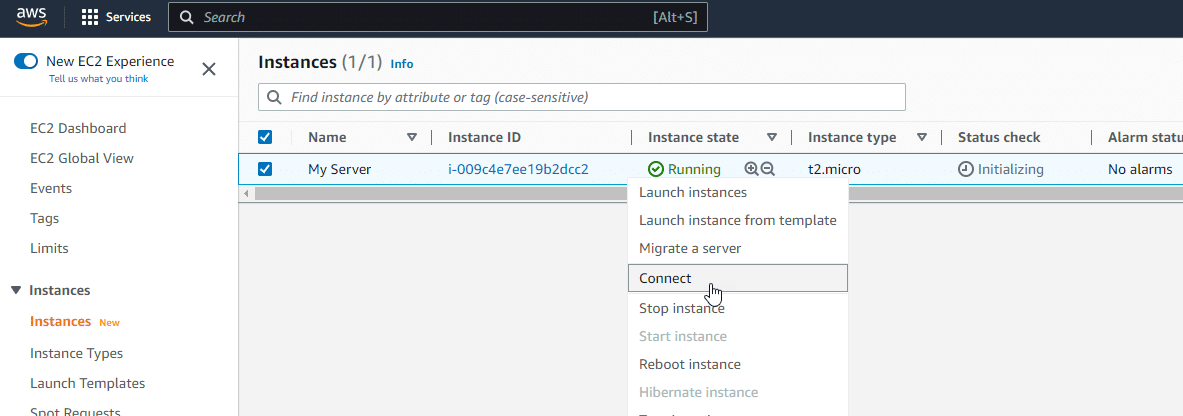Screen dimensions: 1183x416
Task: Uncheck the select-all instances header checkbox
Action: [x=265, y=137]
